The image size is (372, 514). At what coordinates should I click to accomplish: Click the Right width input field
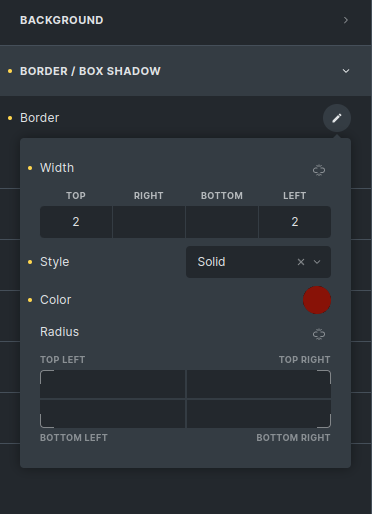coord(149,222)
